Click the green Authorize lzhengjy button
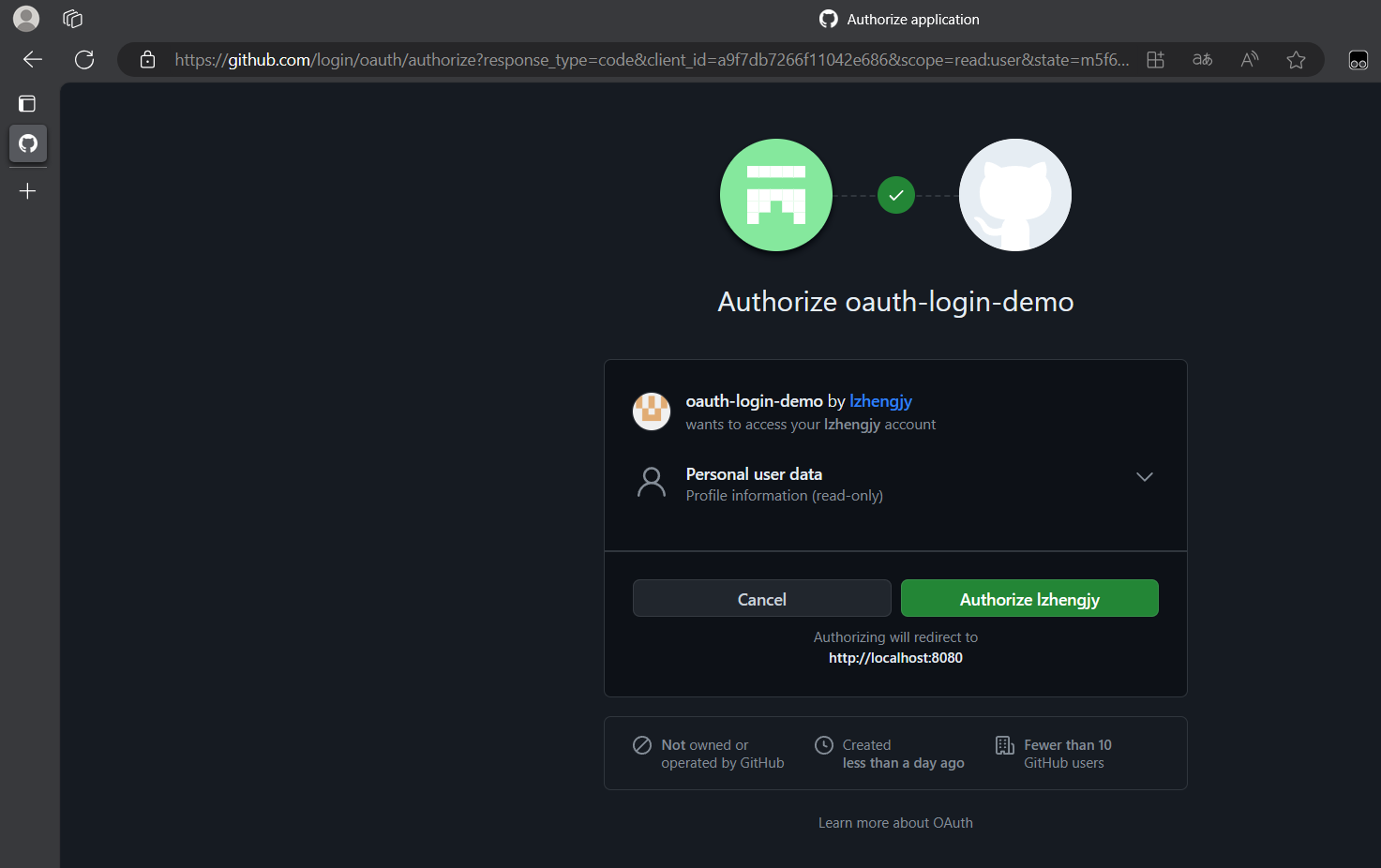This screenshot has width=1381, height=868. (1028, 599)
